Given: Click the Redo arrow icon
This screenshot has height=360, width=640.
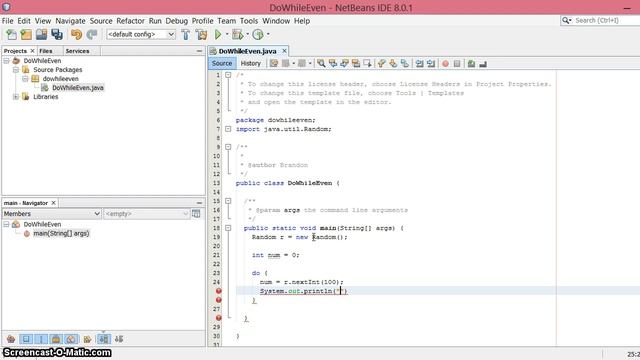Looking at the screenshot, I should 92,35.
